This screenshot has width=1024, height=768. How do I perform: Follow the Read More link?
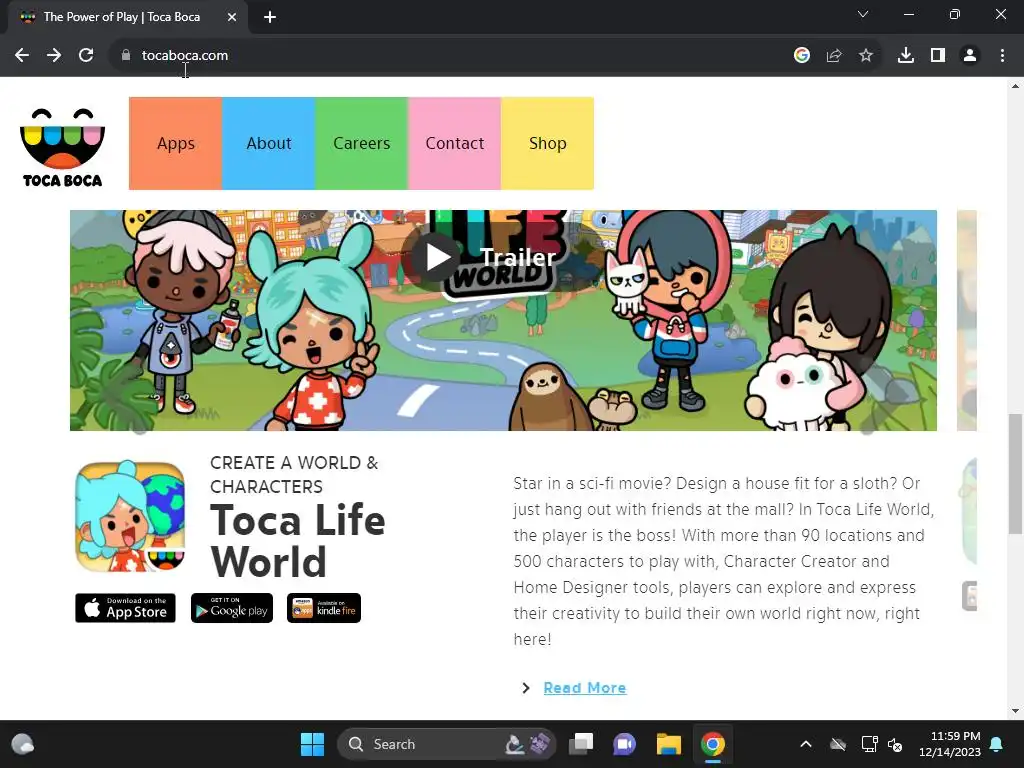(x=584, y=688)
